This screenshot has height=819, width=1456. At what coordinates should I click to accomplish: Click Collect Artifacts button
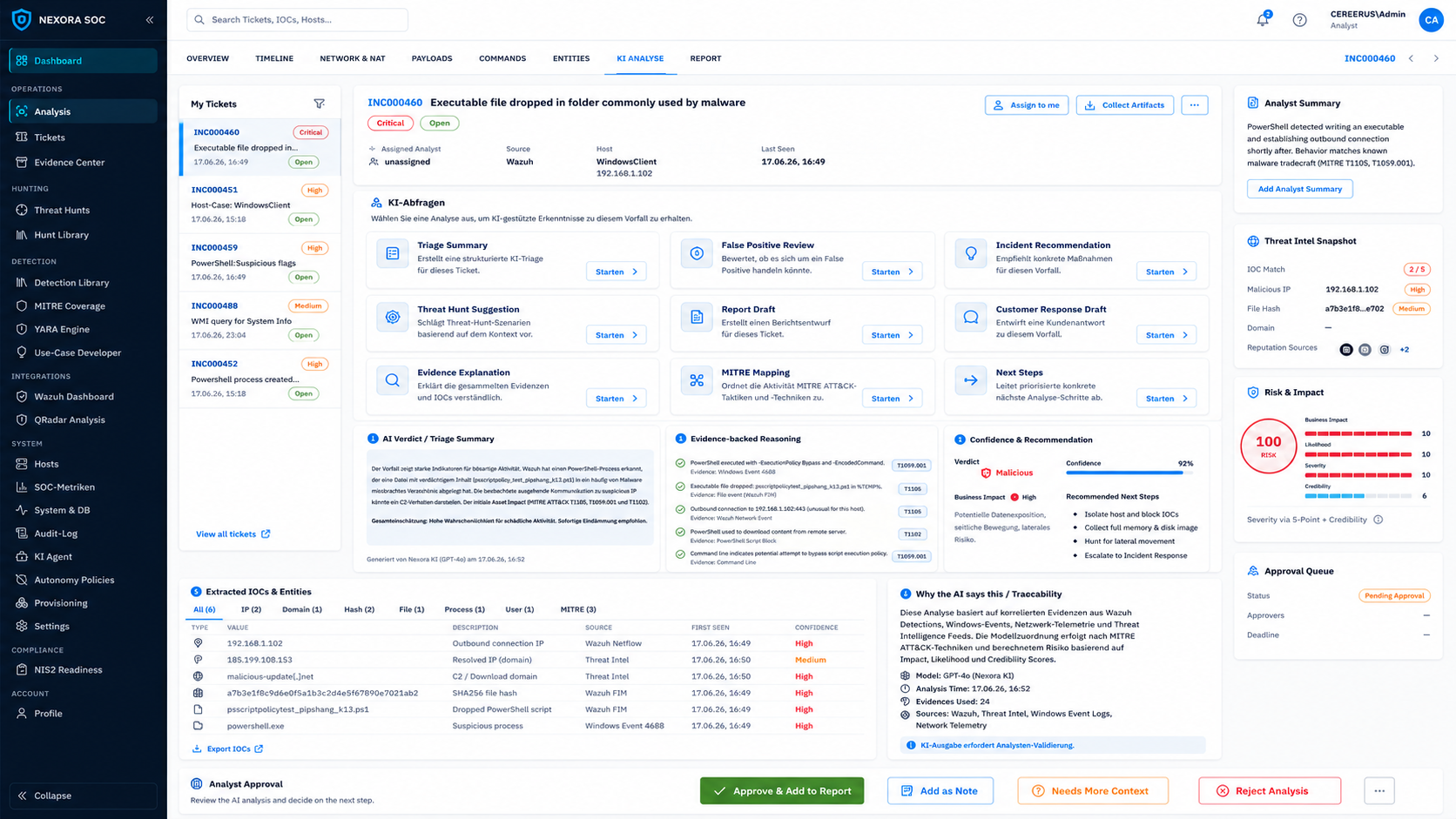point(1125,104)
